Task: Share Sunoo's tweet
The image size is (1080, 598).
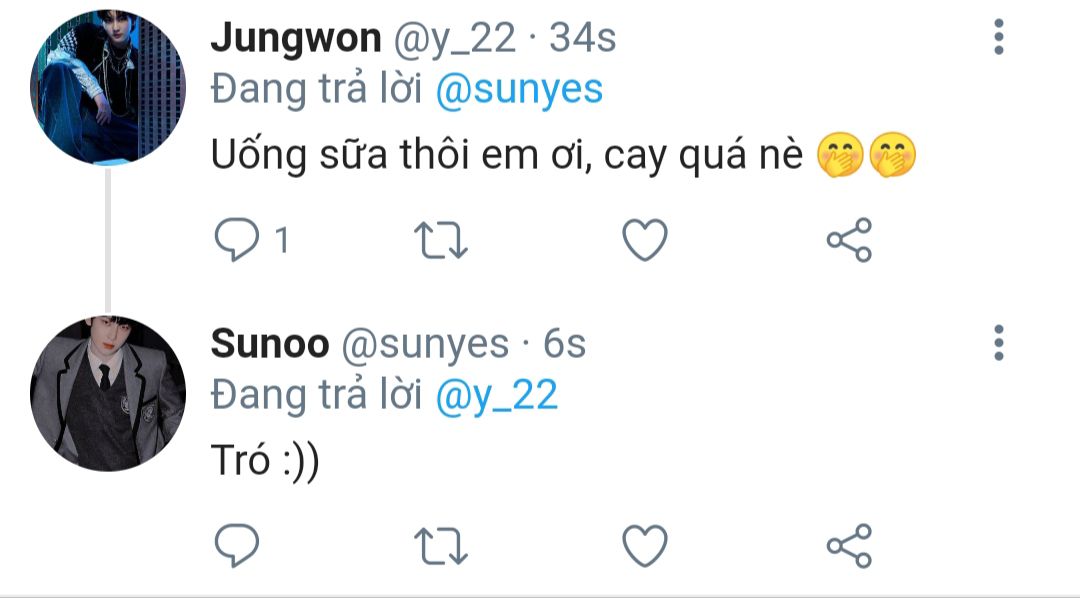Action: pos(849,546)
